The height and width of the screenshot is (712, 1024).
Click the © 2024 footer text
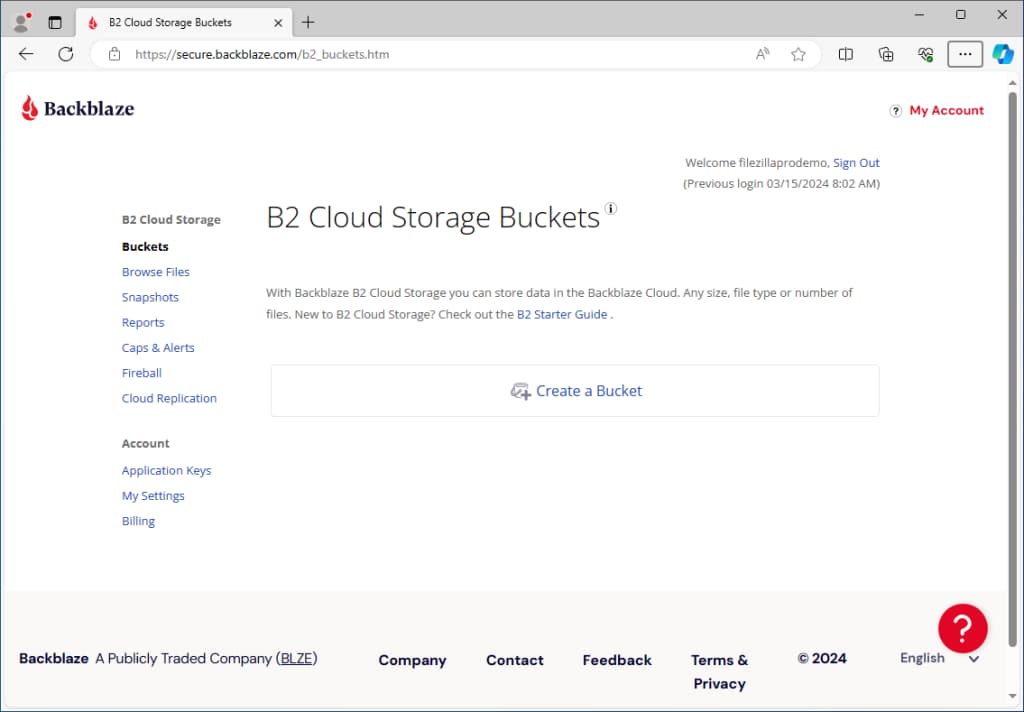point(822,658)
